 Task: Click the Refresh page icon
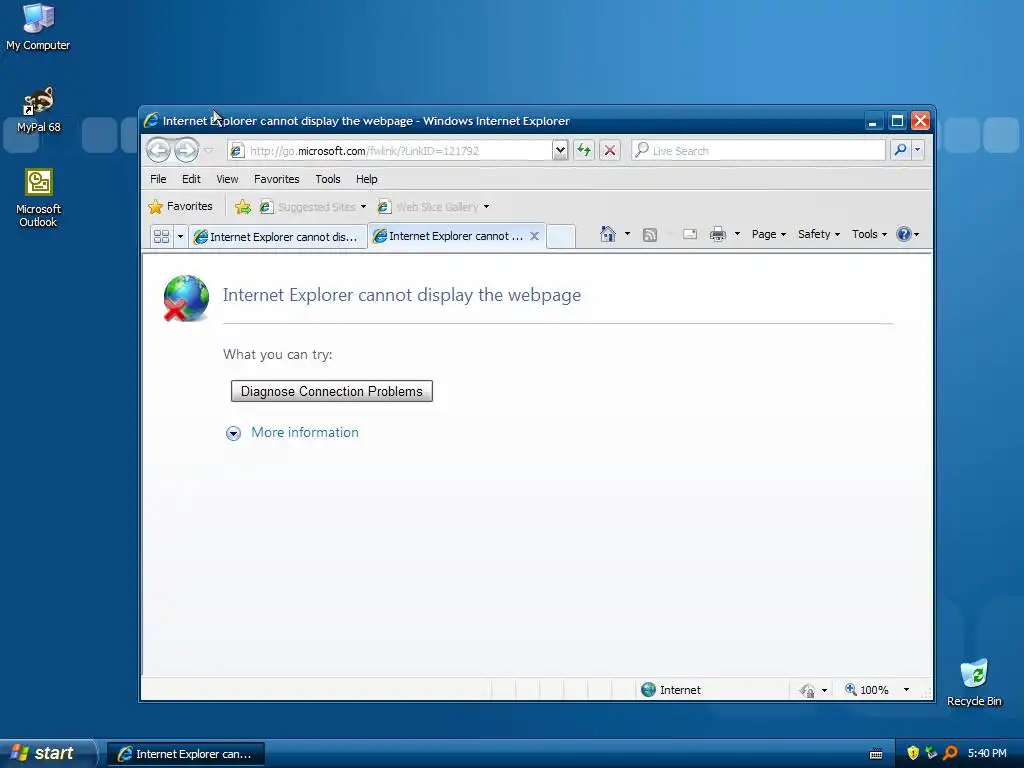point(584,151)
